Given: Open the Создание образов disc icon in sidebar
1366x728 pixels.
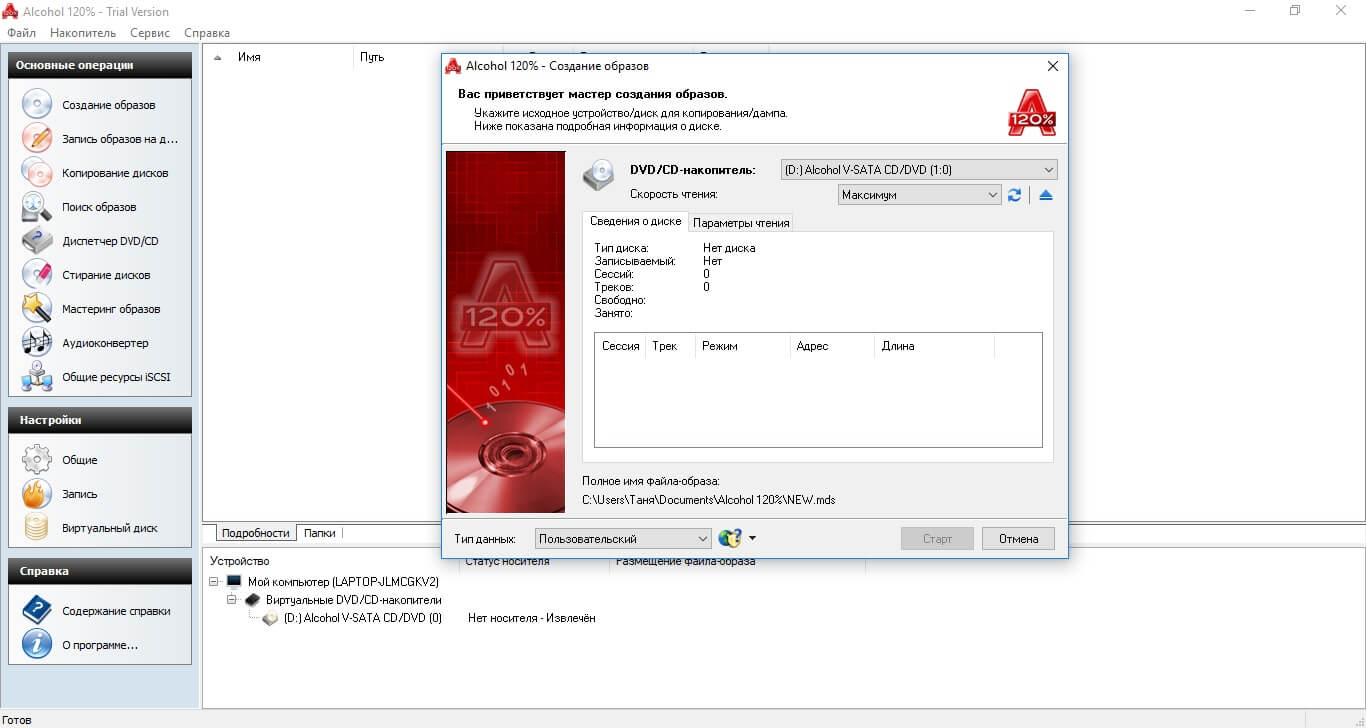Looking at the screenshot, I should pyautogui.click(x=37, y=105).
